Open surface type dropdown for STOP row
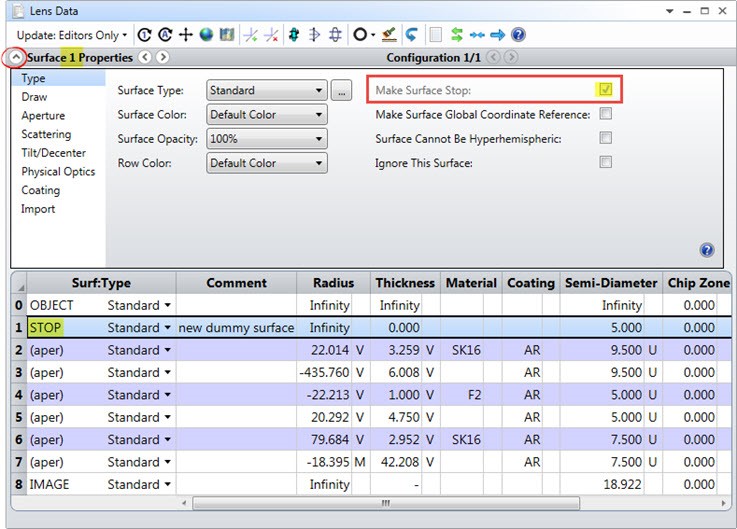 coord(168,328)
